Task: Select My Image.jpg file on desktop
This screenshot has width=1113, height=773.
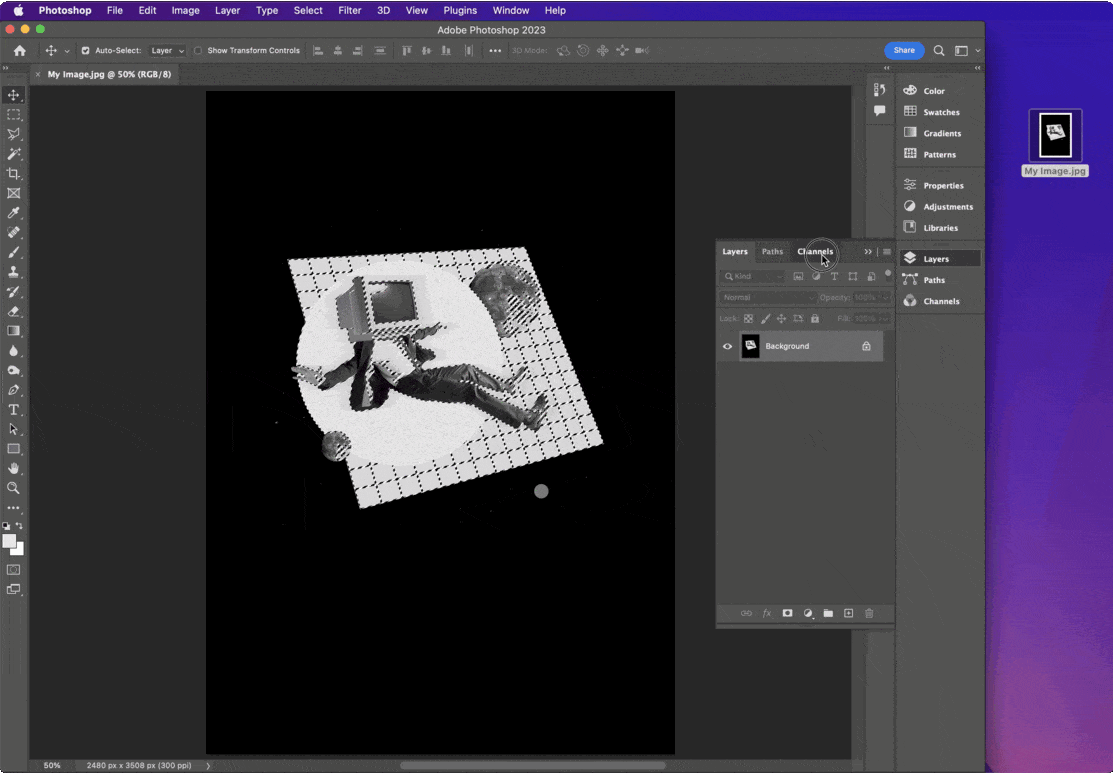Action: pos(1056,143)
